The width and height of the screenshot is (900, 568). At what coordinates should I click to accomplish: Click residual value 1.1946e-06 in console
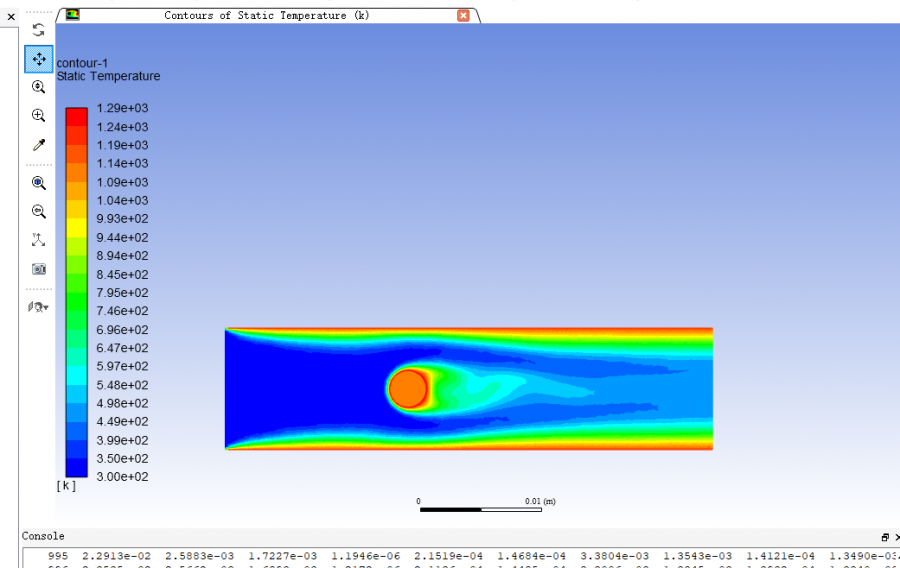pos(366,556)
